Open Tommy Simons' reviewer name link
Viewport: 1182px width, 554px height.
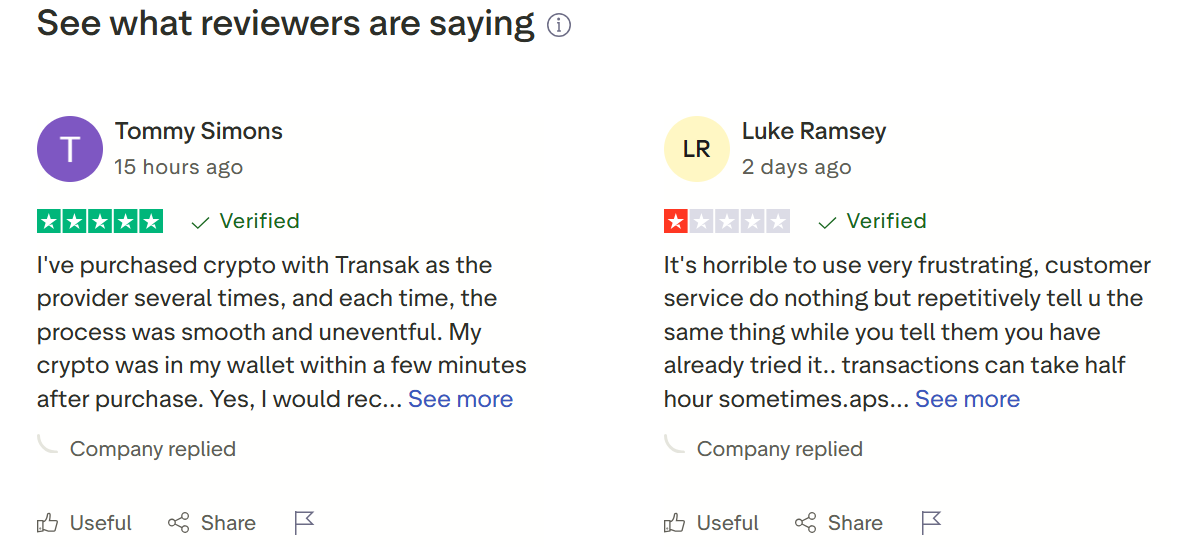(198, 131)
